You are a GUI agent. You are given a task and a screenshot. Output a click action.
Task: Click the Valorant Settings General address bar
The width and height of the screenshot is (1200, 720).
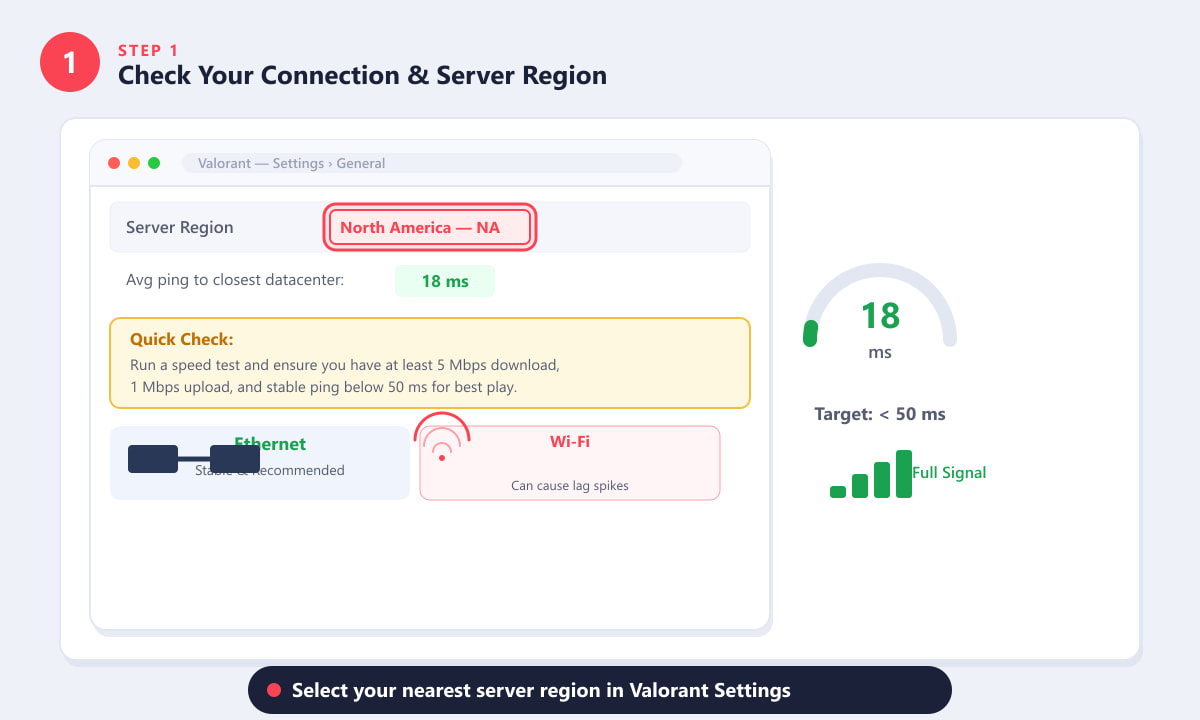tap(431, 163)
